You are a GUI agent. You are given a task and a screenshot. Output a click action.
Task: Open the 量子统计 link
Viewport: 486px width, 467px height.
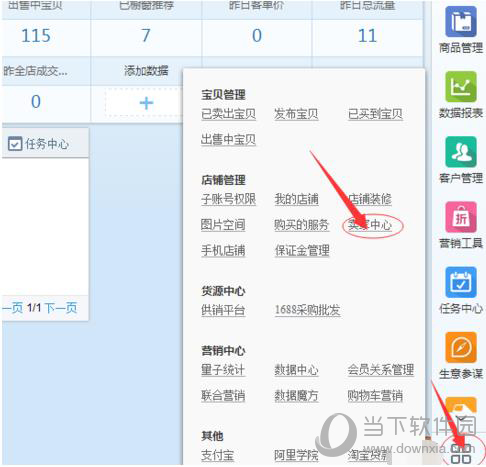[x=223, y=370]
